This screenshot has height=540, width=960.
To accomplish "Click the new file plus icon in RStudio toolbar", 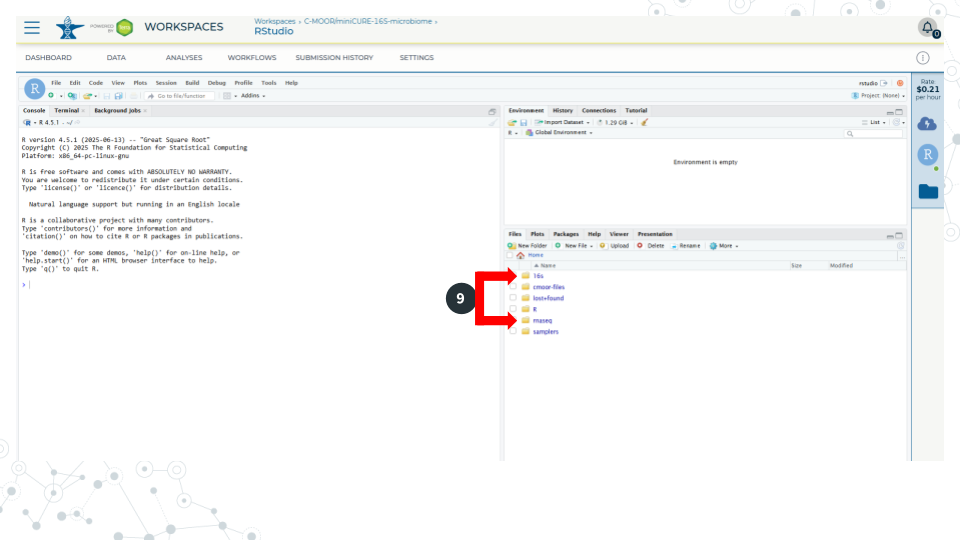I will pyautogui.click(x=51, y=96).
